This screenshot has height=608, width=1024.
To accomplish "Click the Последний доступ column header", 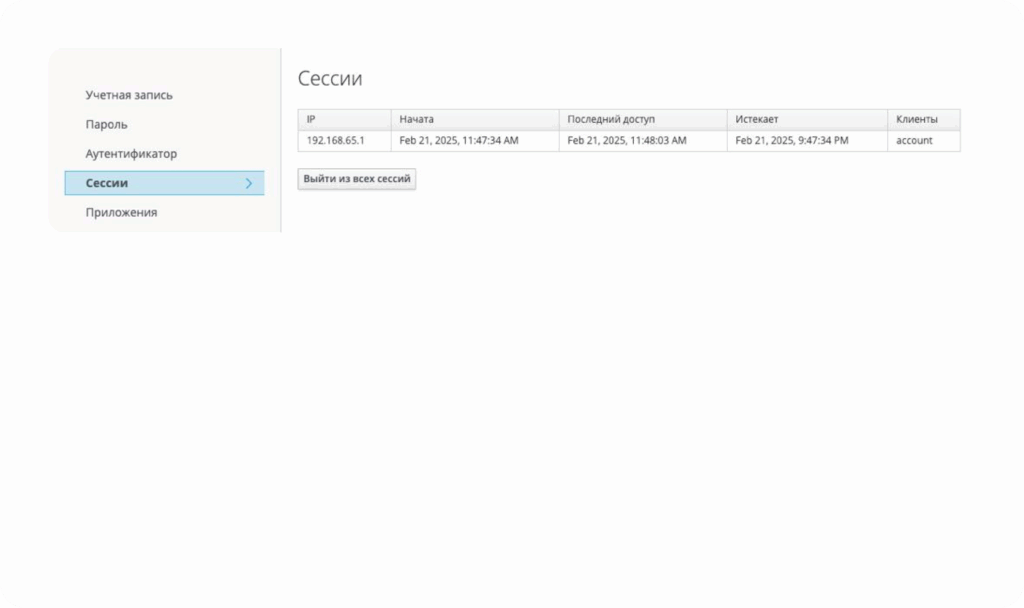I will [x=611, y=119].
